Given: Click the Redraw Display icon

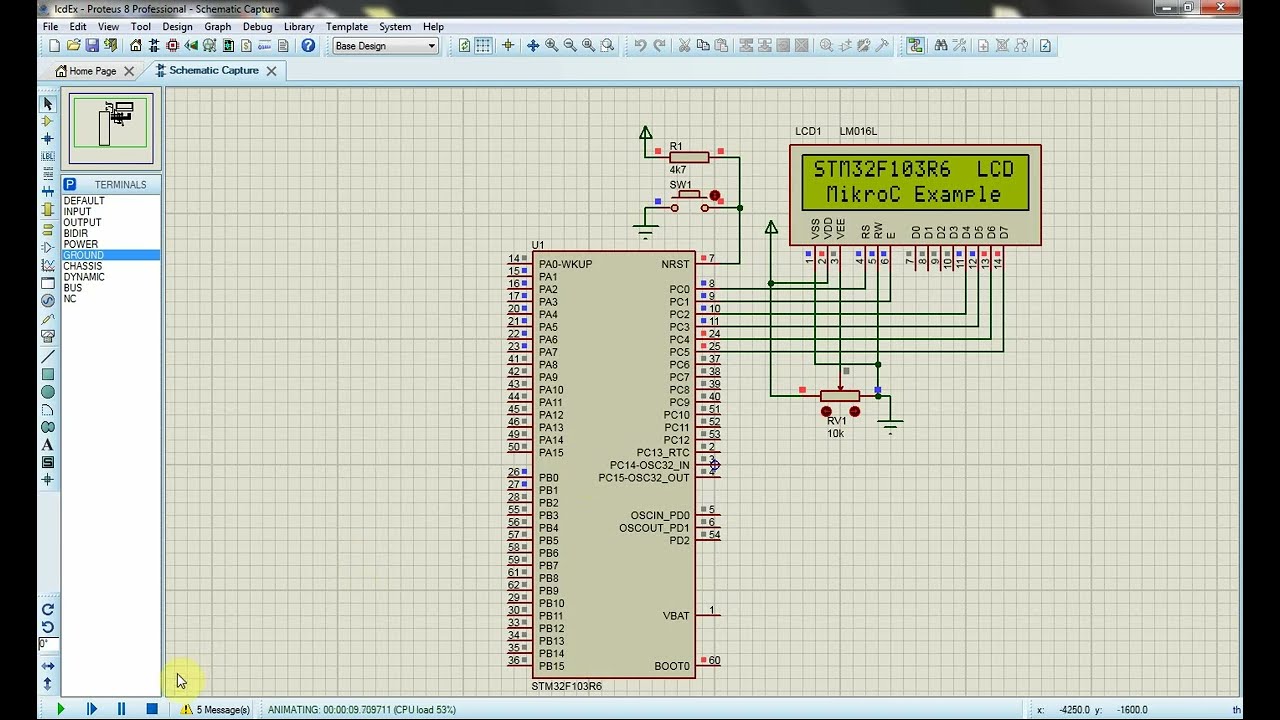Looking at the screenshot, I should tap(464, 46).
